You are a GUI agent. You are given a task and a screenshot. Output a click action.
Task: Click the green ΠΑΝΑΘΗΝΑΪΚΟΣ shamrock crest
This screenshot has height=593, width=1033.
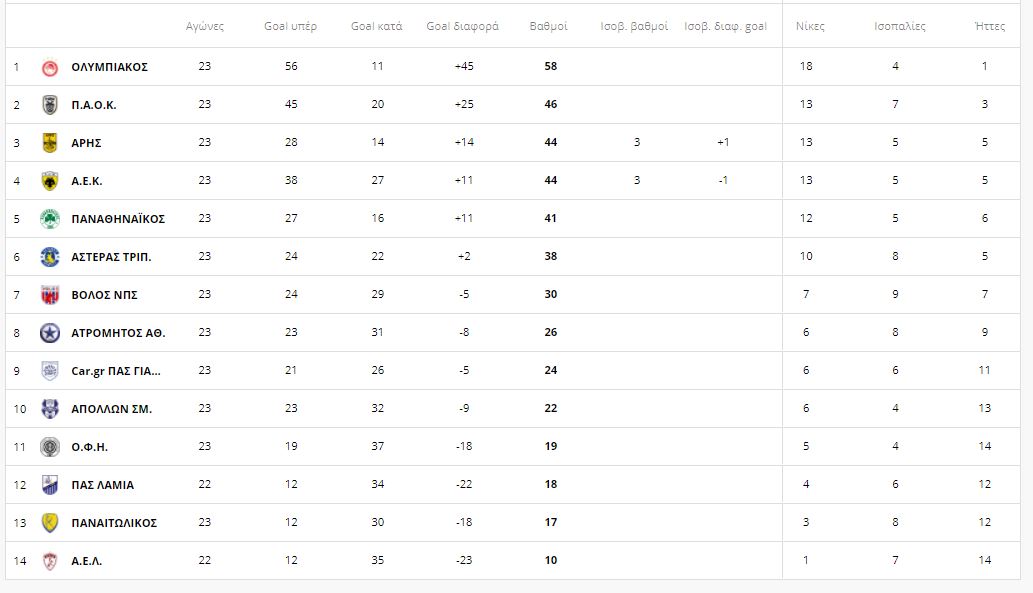click(50, 219)
